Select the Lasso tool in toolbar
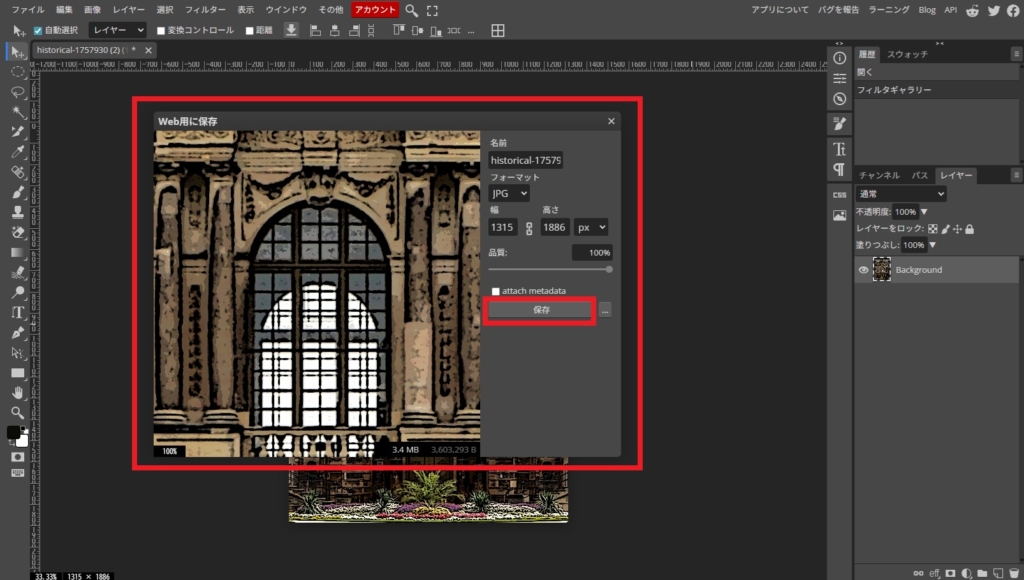The height and width of the screenshot is (580, 1024). tap(17, 91)
